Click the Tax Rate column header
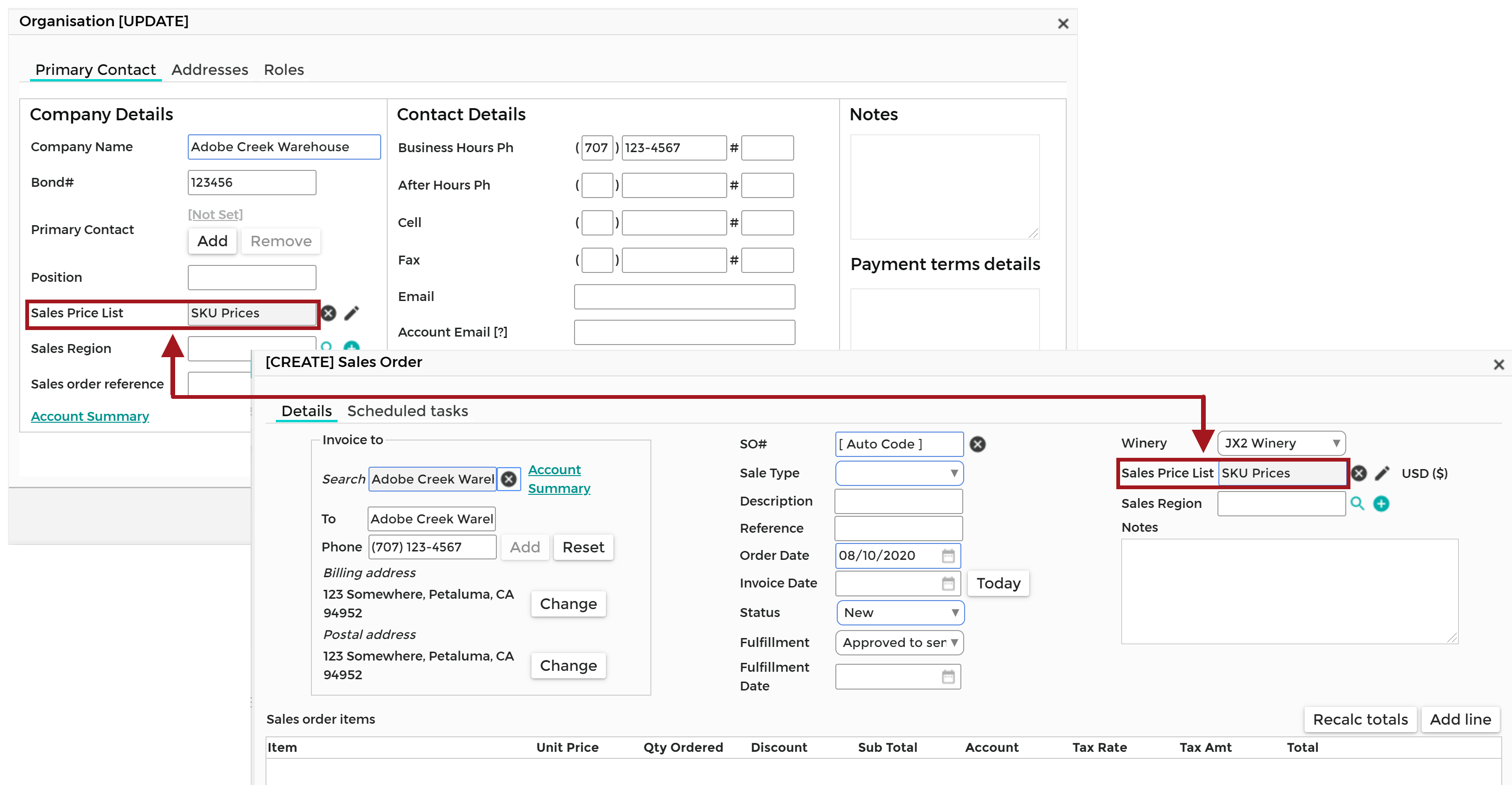This screenshot has width=1512, height=793. (x=1099, y=748)
